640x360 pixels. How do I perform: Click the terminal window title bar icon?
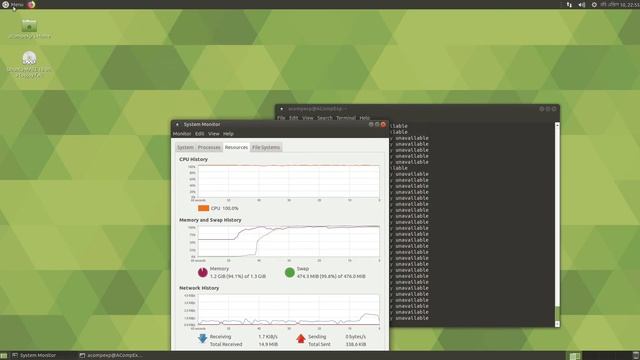(x=281, y=109)
